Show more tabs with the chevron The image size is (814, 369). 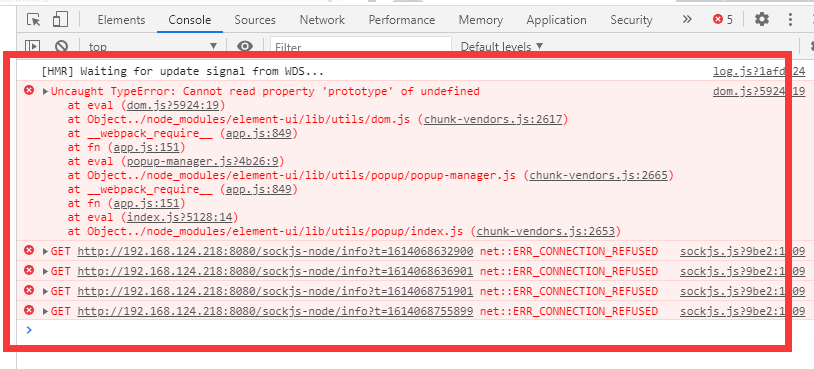click(x=687, y=20)
